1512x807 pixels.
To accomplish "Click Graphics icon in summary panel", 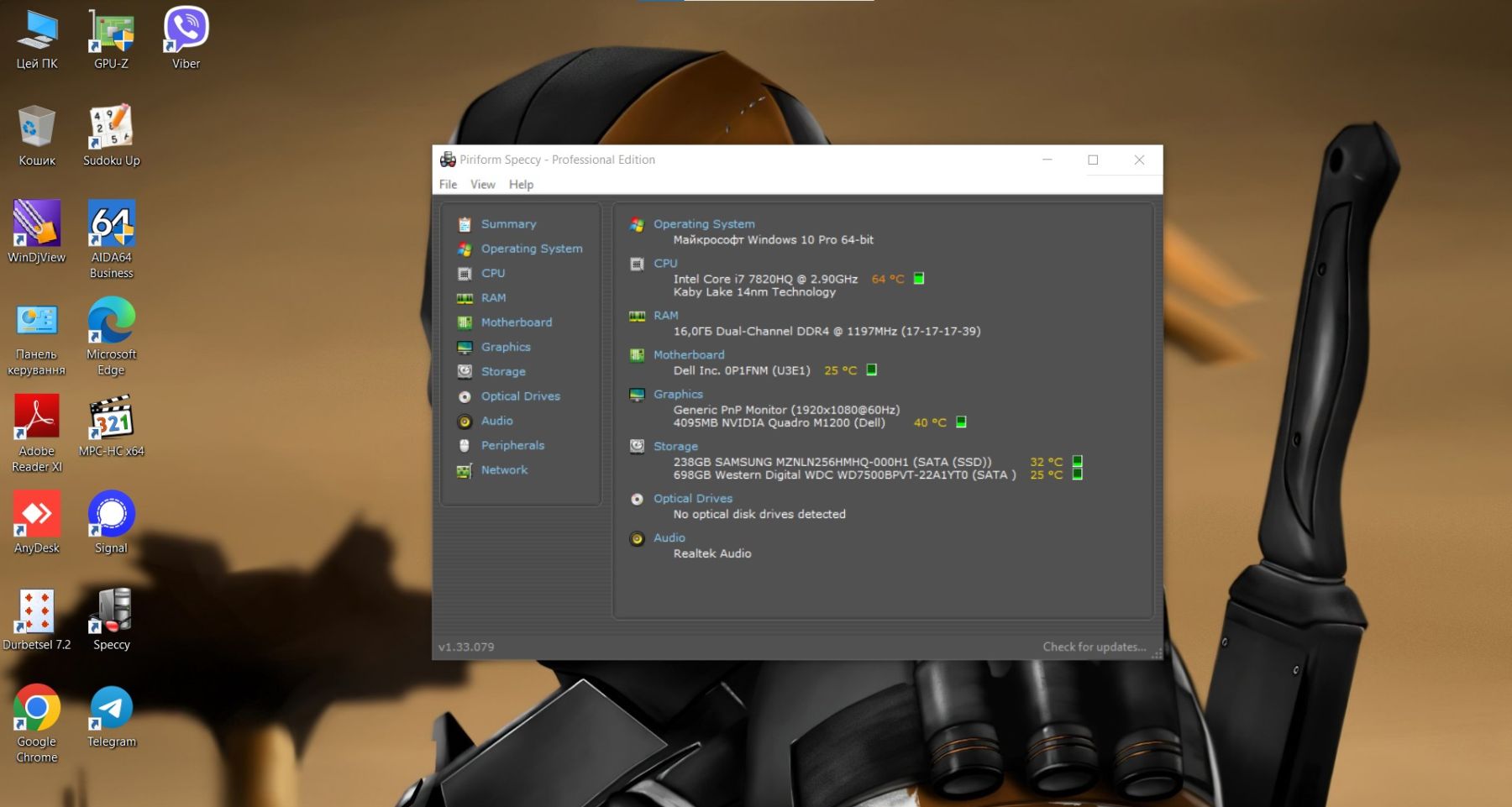I will (637, 395).
